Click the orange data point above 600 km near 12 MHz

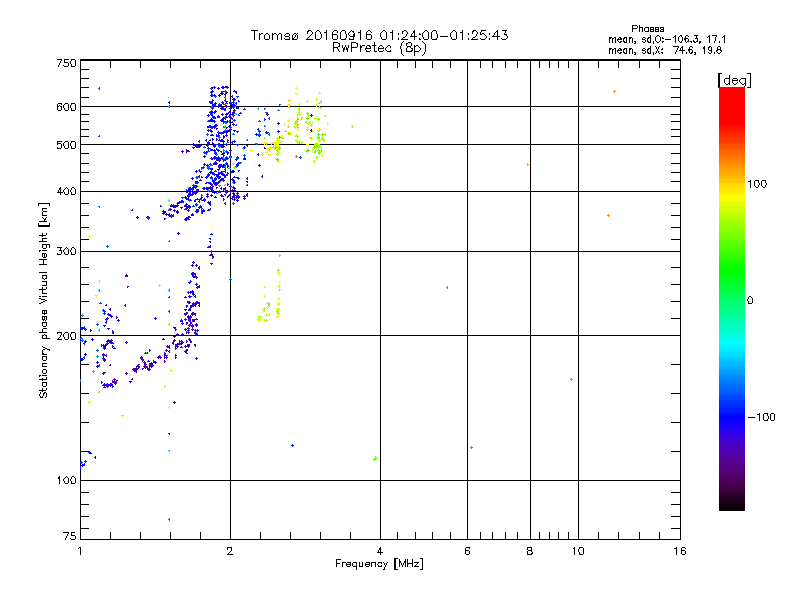click(614, 92)
